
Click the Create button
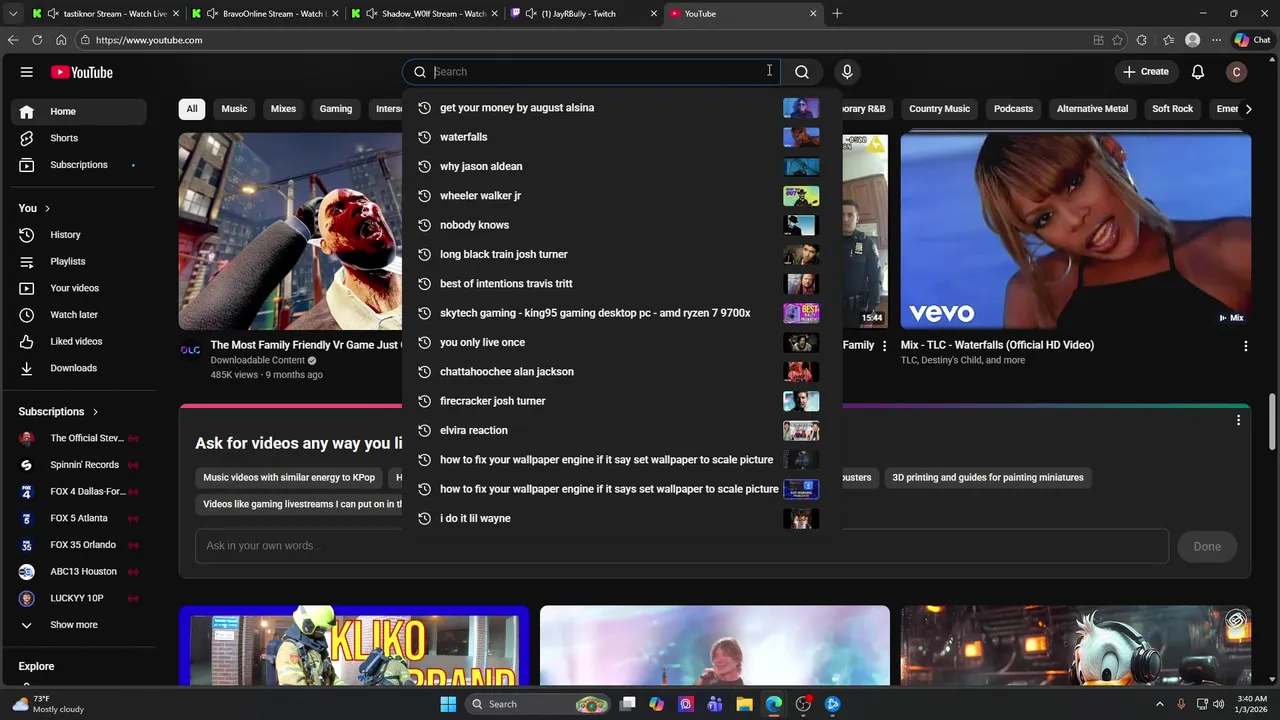pyautogui.click(x=1145, y=72)
